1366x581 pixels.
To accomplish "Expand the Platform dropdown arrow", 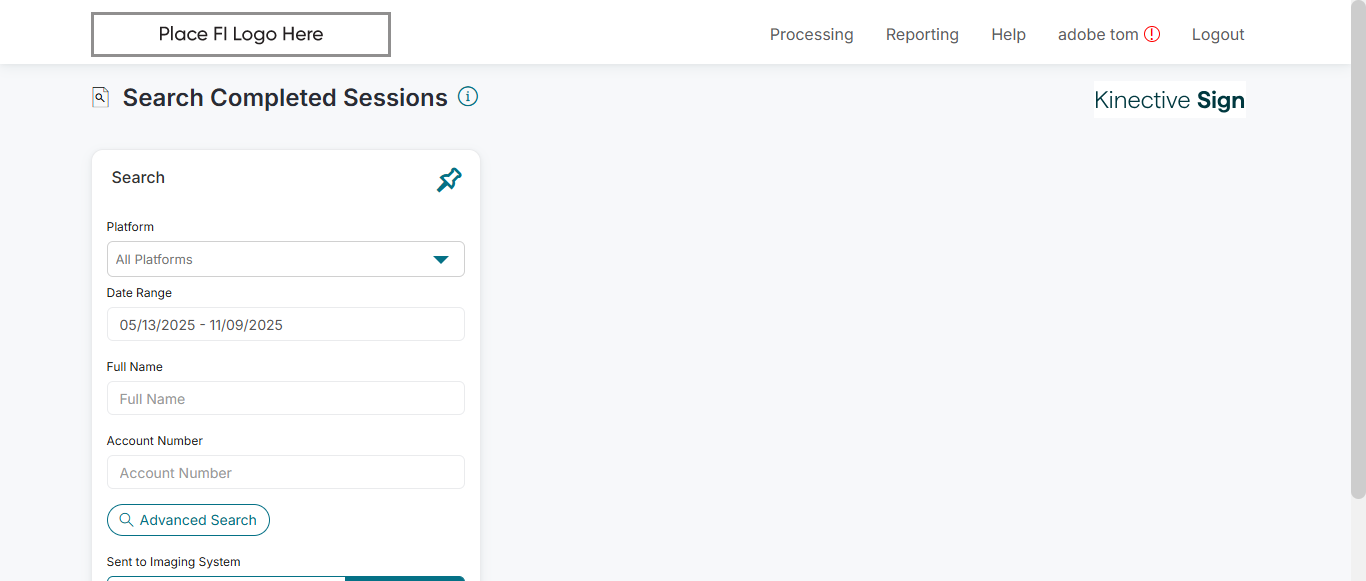I will point(440,259).
